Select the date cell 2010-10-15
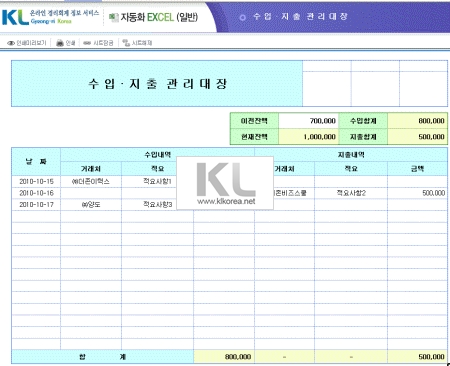450x366 pixels. [x=36, y=181]
